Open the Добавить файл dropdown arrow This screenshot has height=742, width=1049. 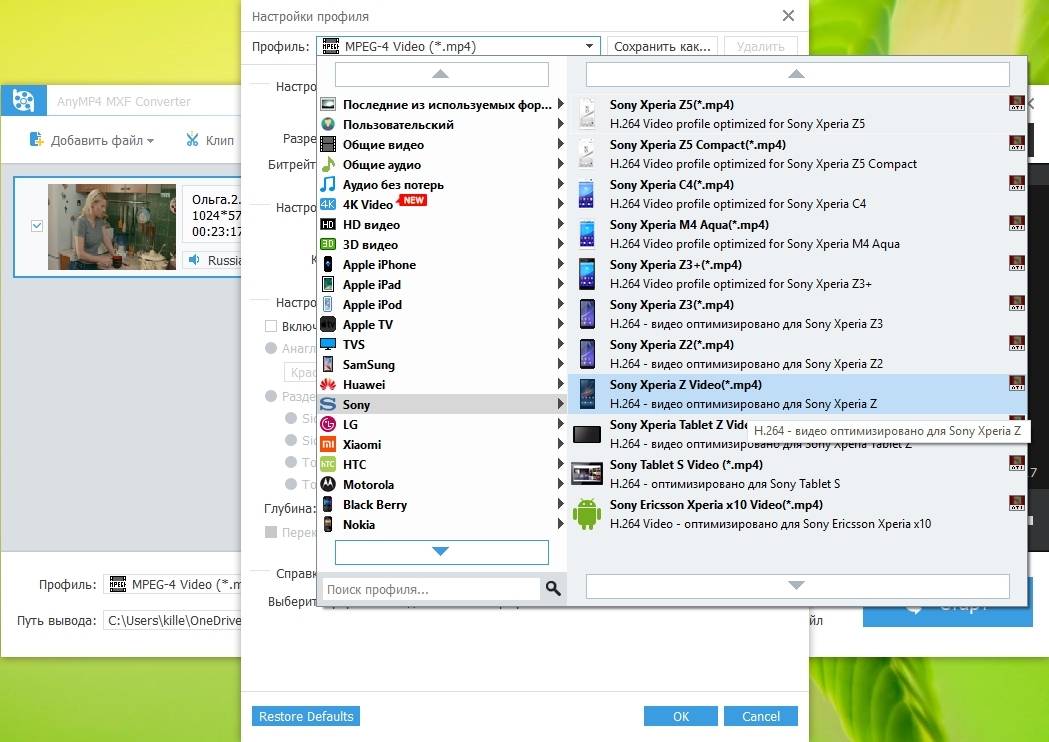tap(151, 141)
